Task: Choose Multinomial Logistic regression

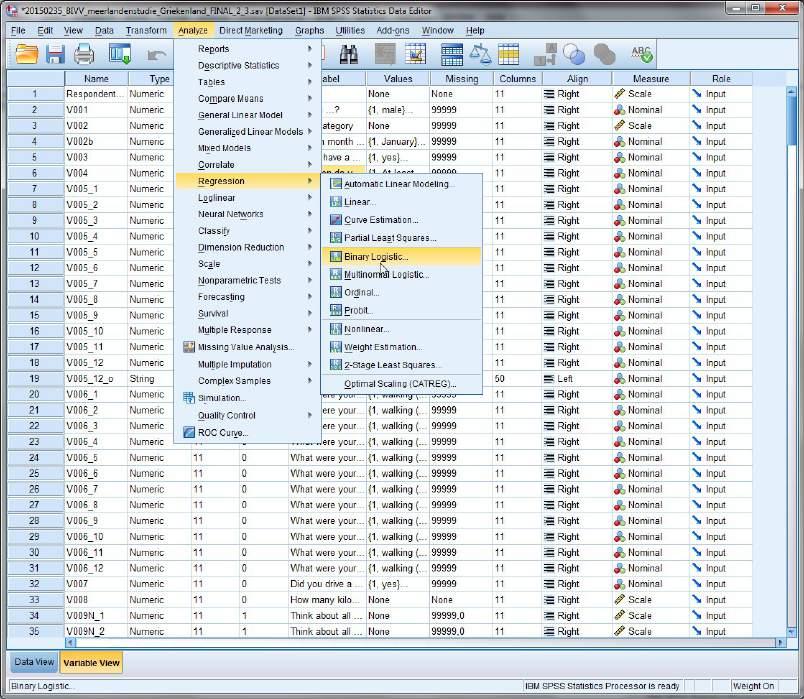Action: (x=401, y=274)
